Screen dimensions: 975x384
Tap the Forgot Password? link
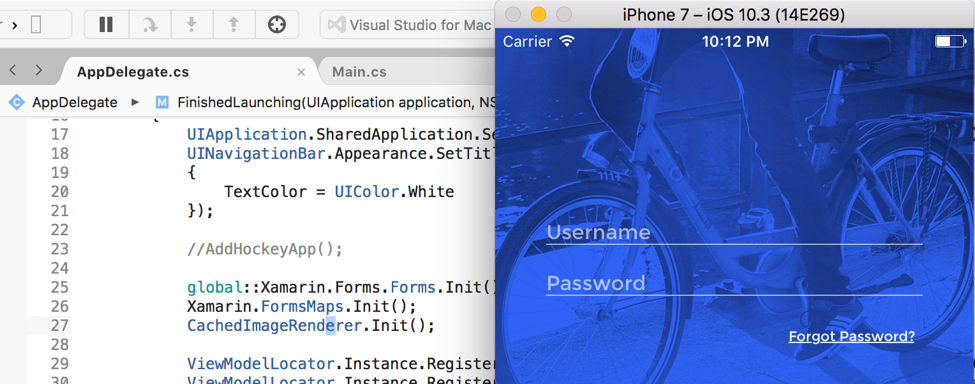[x=851, y=337]
